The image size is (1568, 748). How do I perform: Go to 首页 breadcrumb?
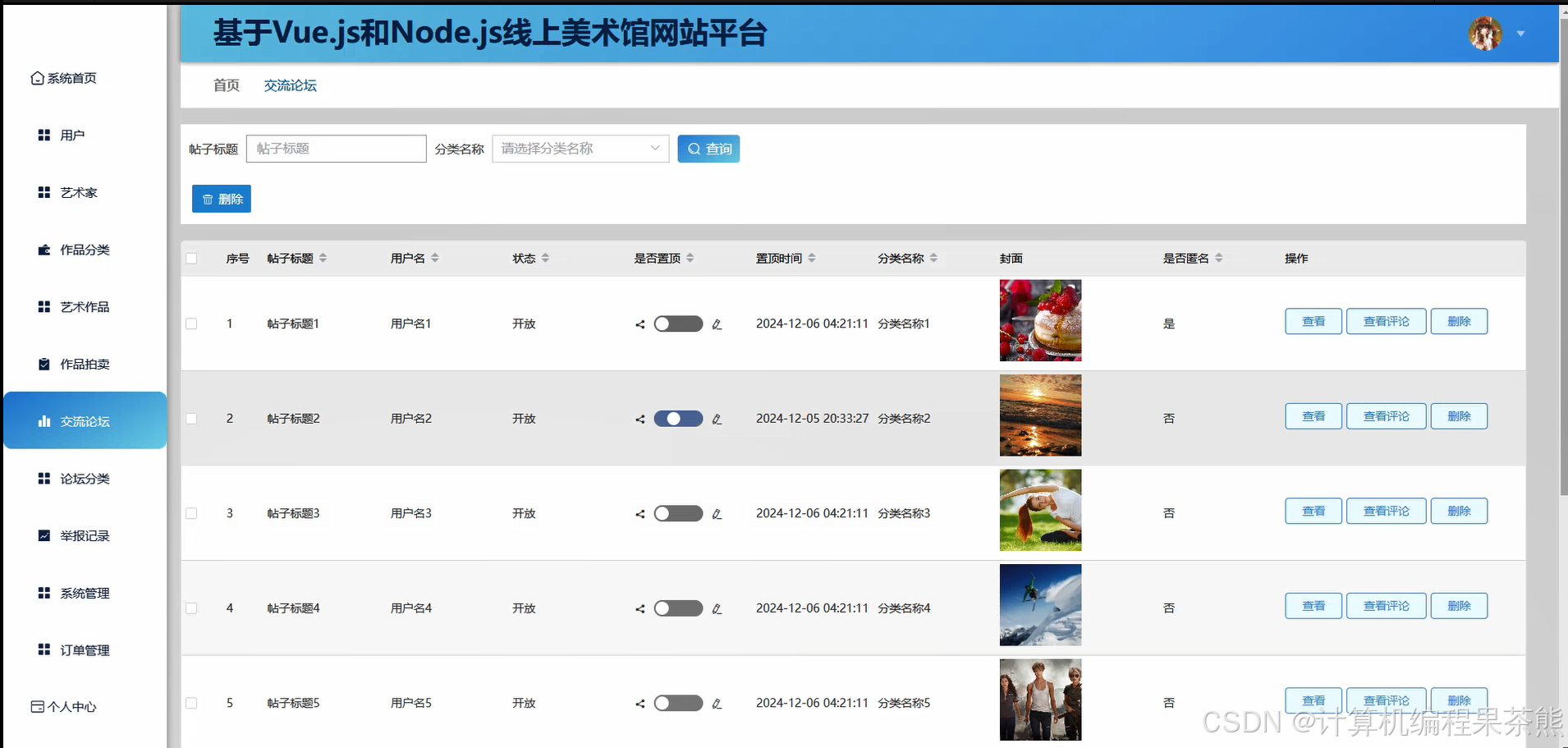tap(227, 85)
